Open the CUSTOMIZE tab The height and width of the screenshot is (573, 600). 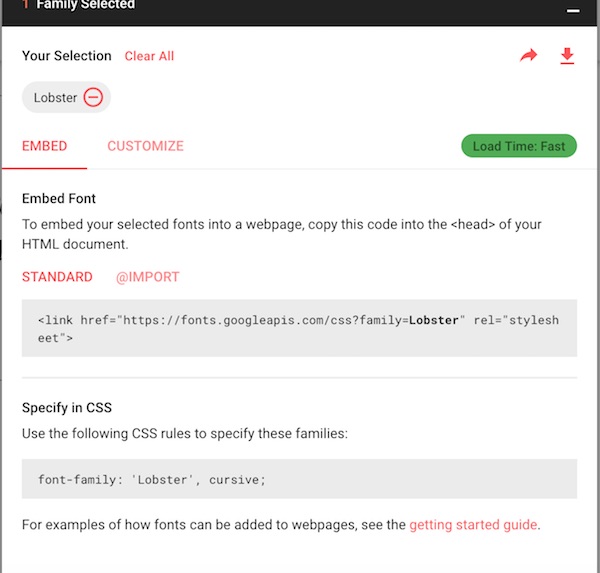[x=145, y=146]
